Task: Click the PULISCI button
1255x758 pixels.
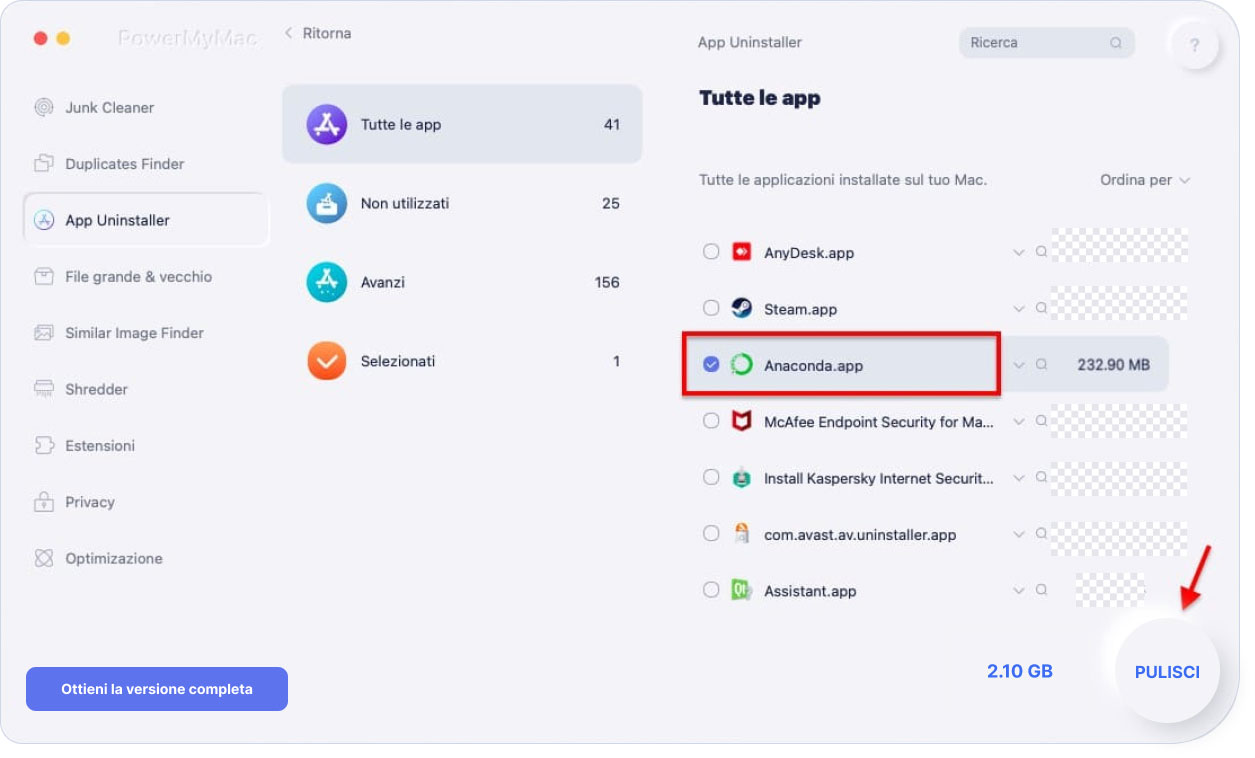Action: click(x=1167, y=672)
